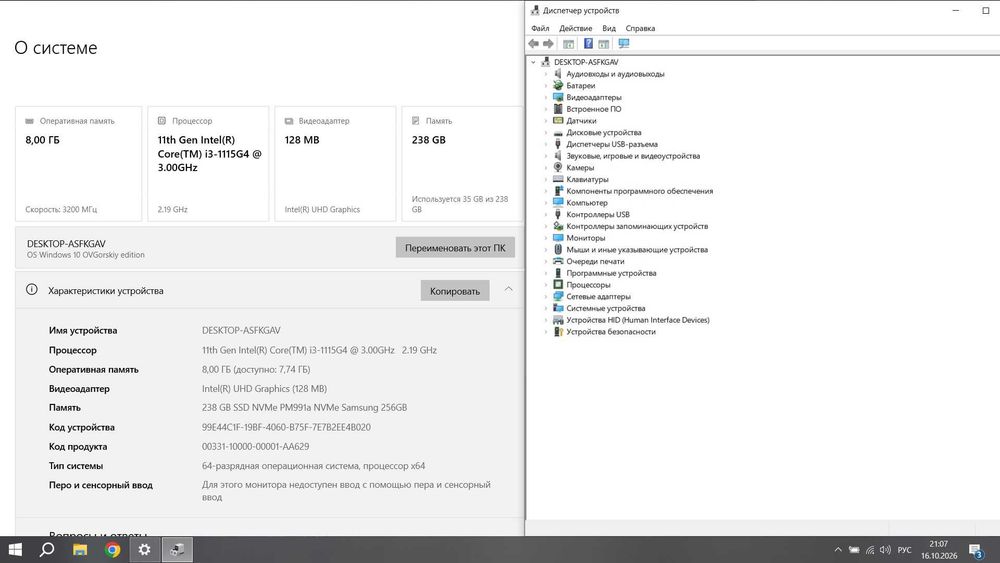The width and height of the screenshot is (1000, 563).
Task: Select the Видеоадаптеры category icon
Action: [x=558, y=97]
